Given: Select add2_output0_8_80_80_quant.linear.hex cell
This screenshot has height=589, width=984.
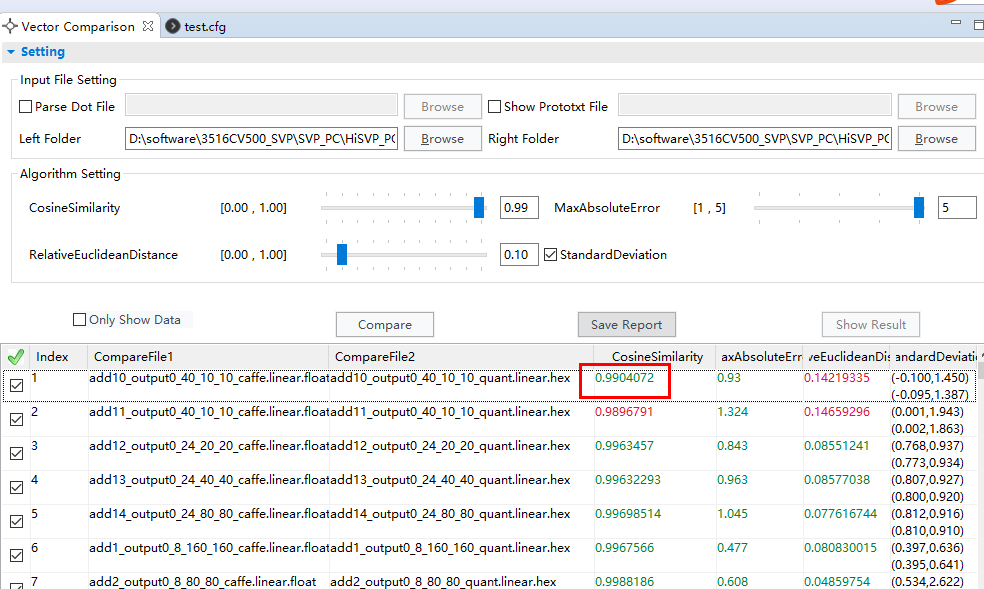Looking at the screenshot, I should pos(443,581).
